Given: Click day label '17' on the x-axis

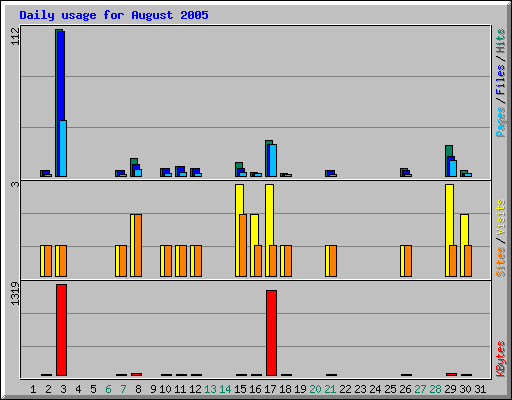Looking at the screenshot, I should (270, 389).
